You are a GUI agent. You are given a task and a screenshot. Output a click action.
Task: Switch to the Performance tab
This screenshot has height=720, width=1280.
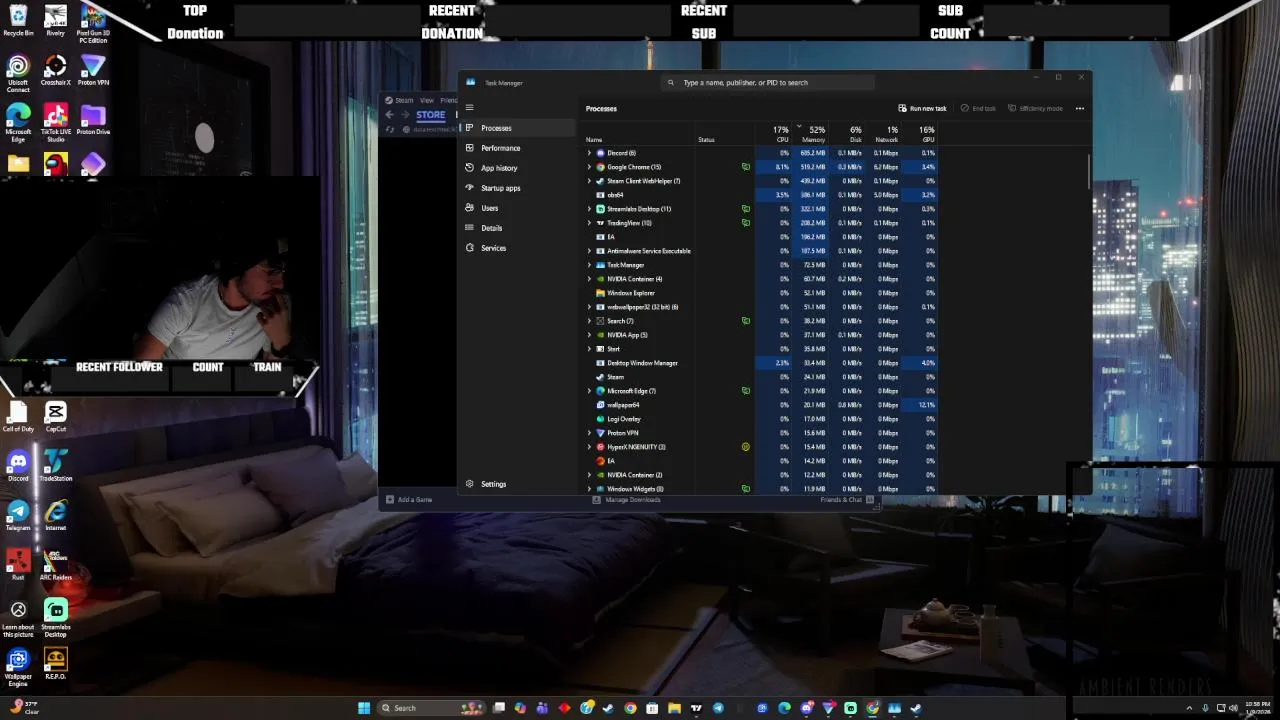tap(518, 148)
